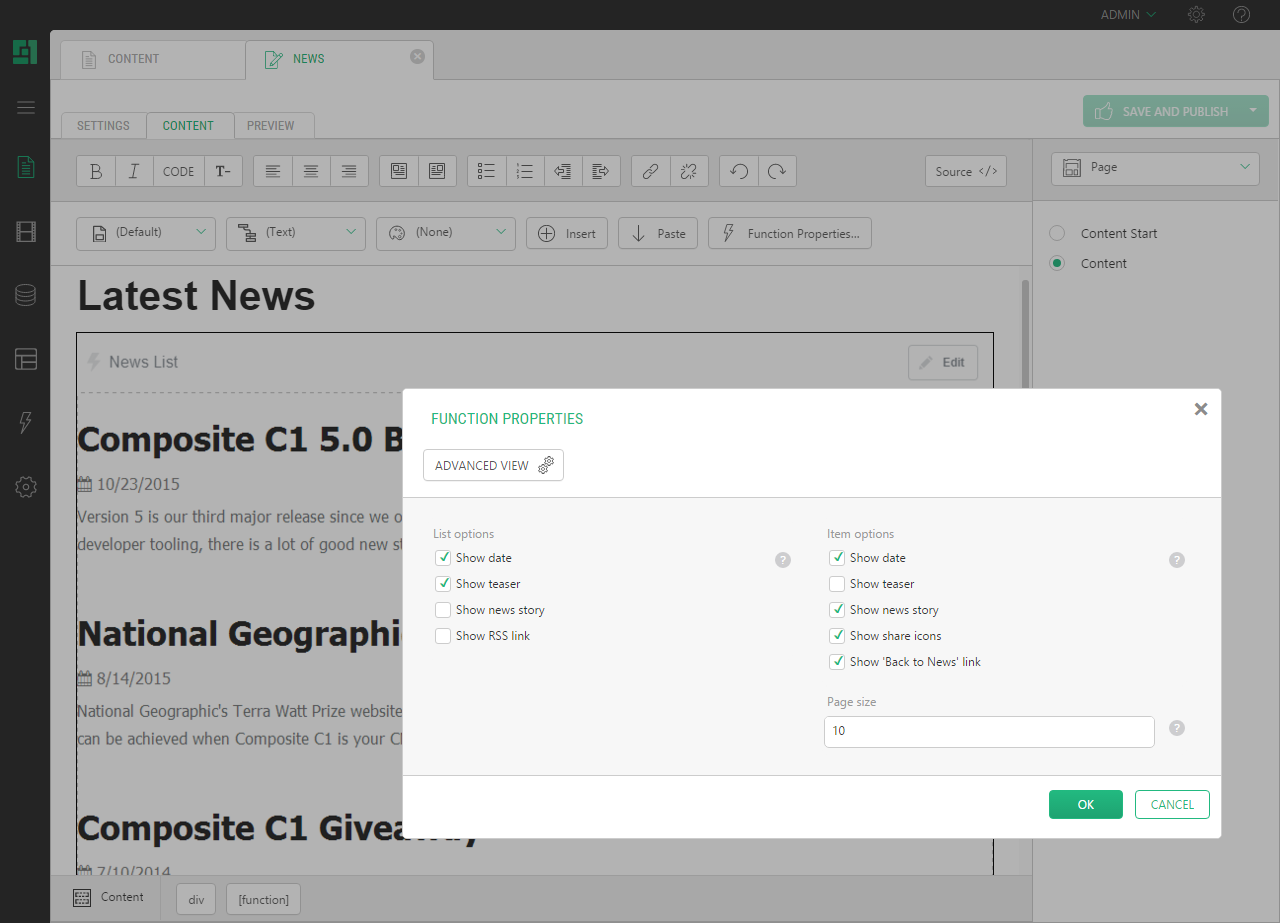Click help icon beside Page size

1177,728
